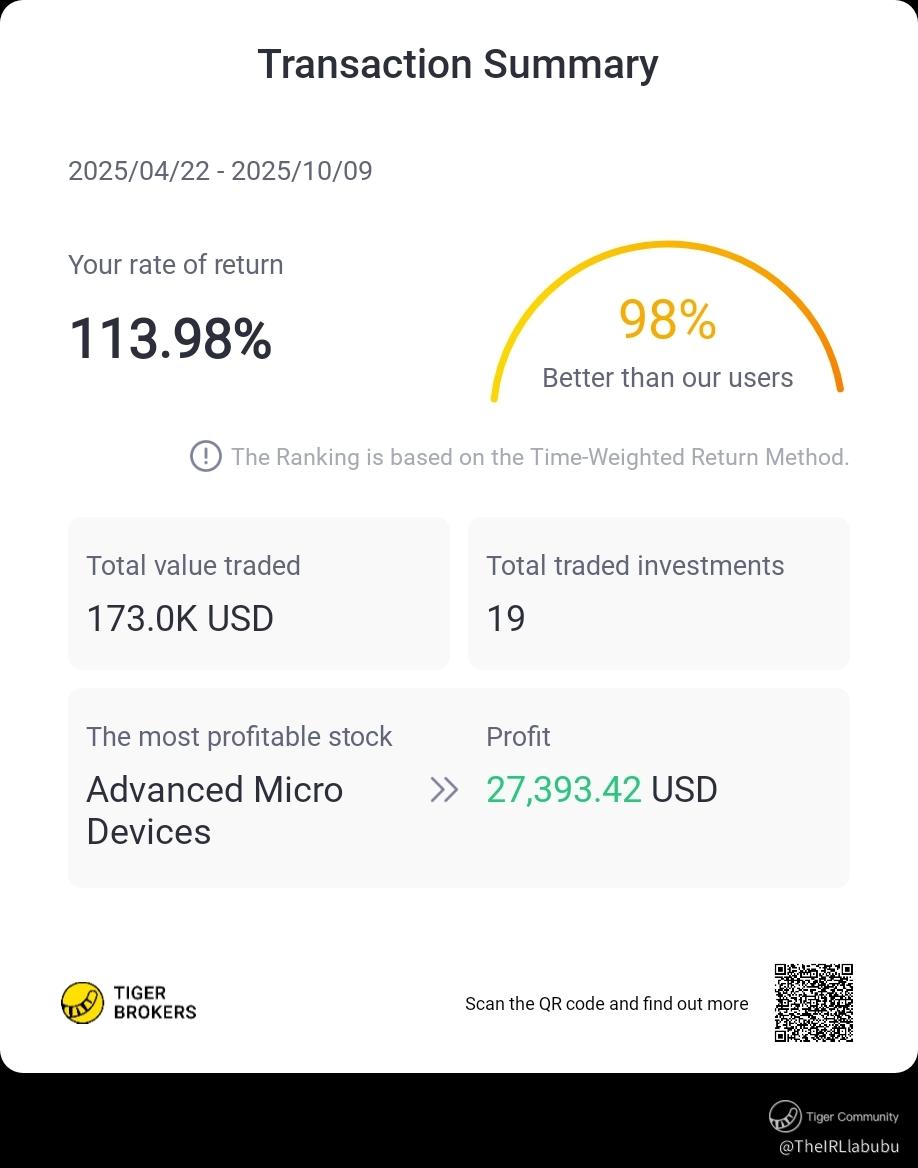
Task: Click the double chevron arrow before Profit
Action: tap(444, 790)
